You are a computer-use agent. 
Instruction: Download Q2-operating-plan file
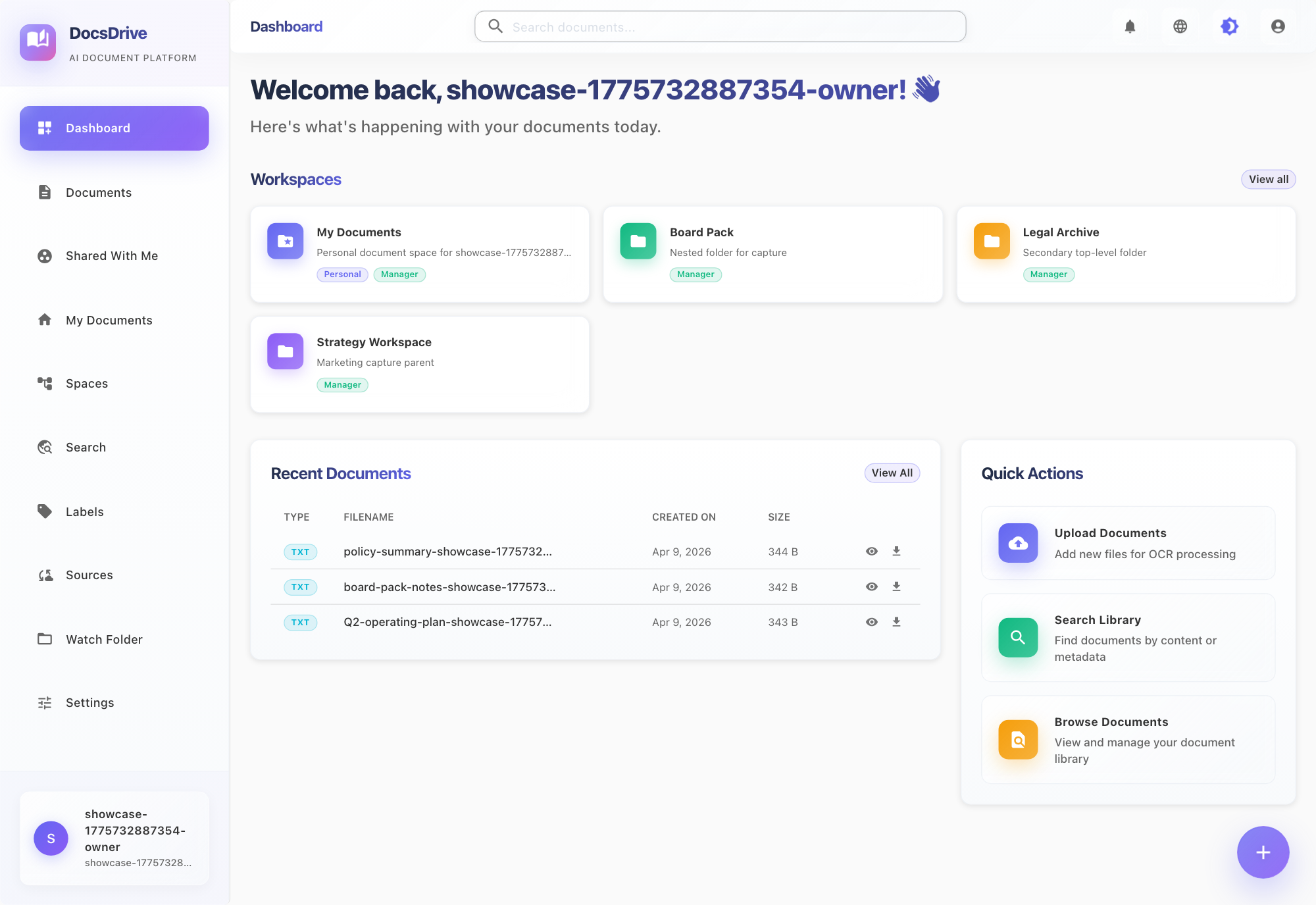coord(896,622)
